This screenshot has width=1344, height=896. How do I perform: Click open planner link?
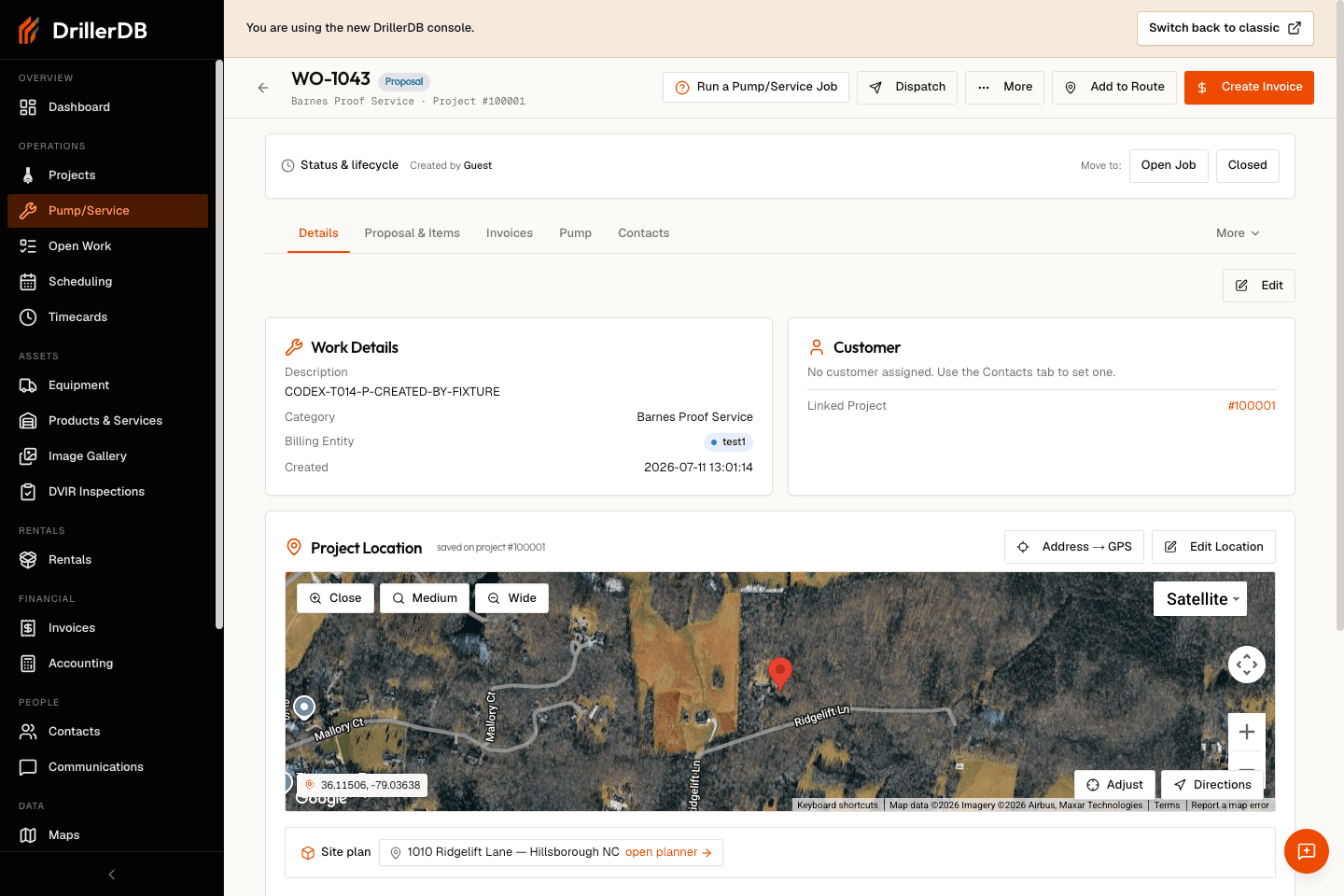tap(668, 852)
